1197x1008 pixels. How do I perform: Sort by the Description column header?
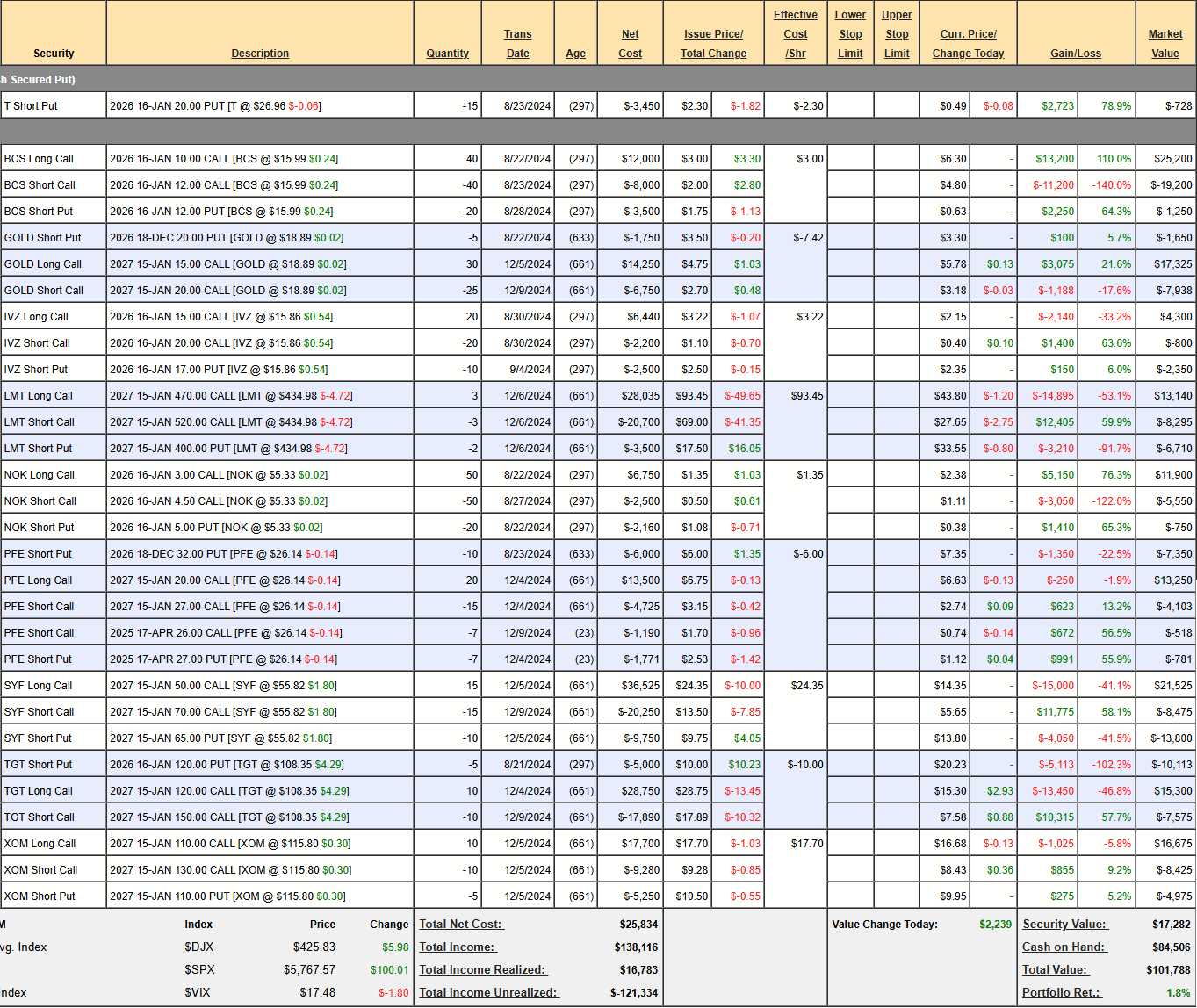pyautogui.click(x=260, y=54)
